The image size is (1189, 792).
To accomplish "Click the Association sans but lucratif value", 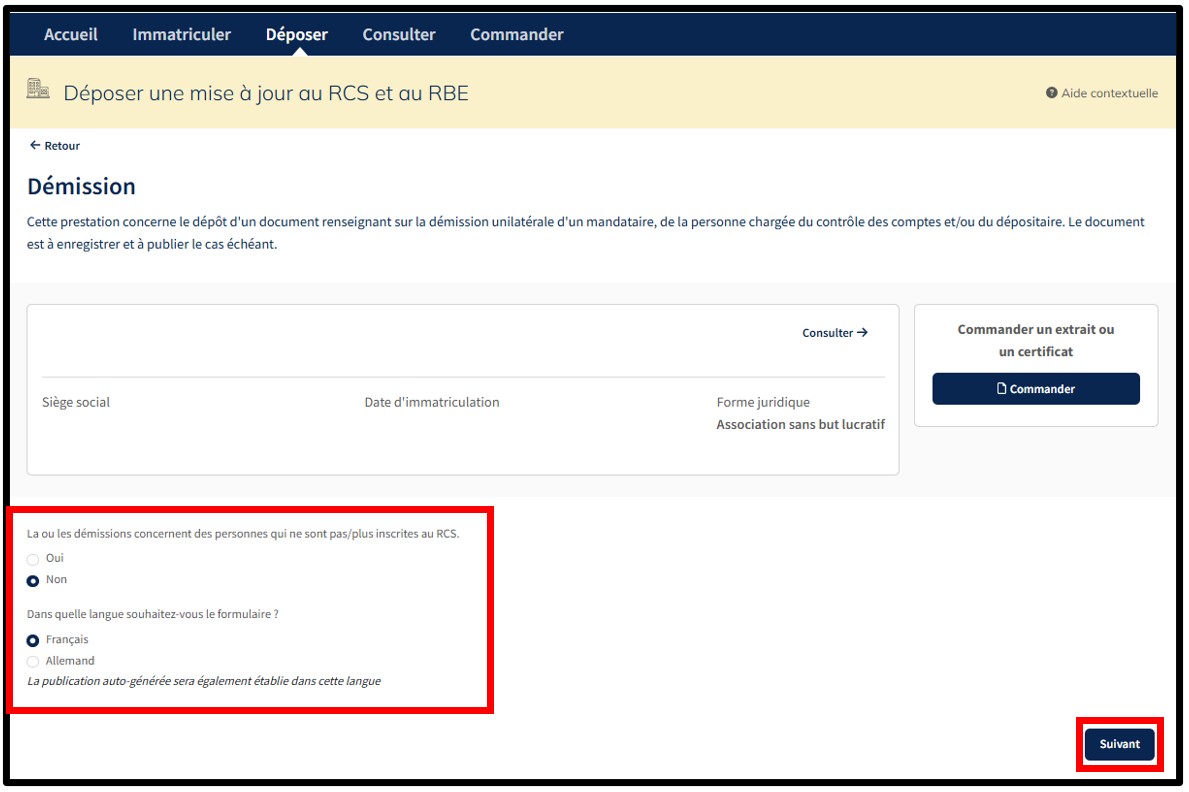I will (x=800, y=425).
